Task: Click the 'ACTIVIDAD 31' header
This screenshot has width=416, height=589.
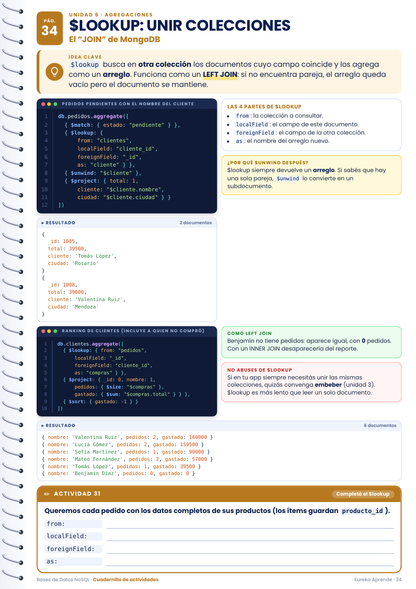Action: click(x=77, y=494)
